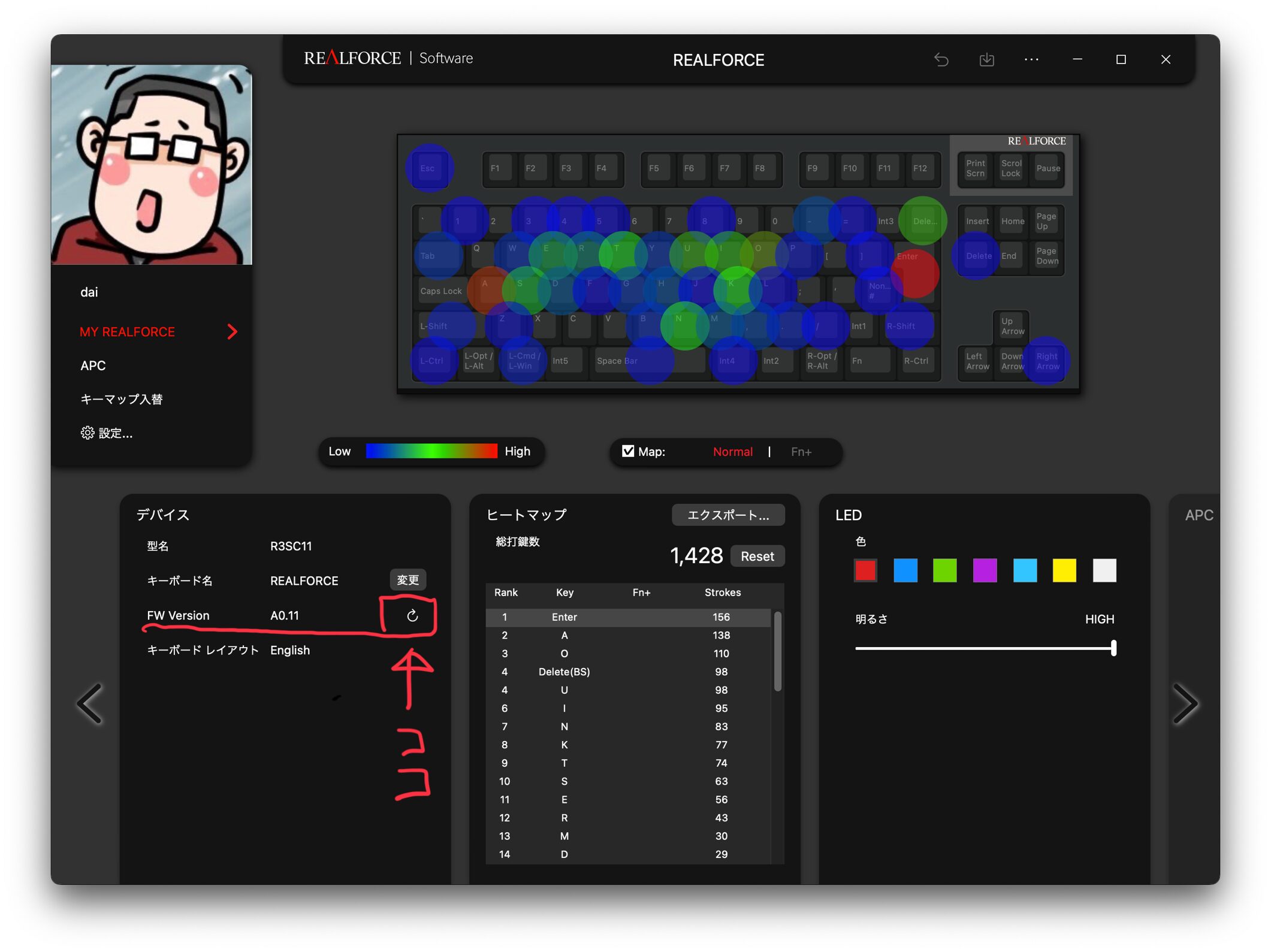Reset the total keystroke count
The height and width of the screenshot is (952, 1271).
coord(757,556)
